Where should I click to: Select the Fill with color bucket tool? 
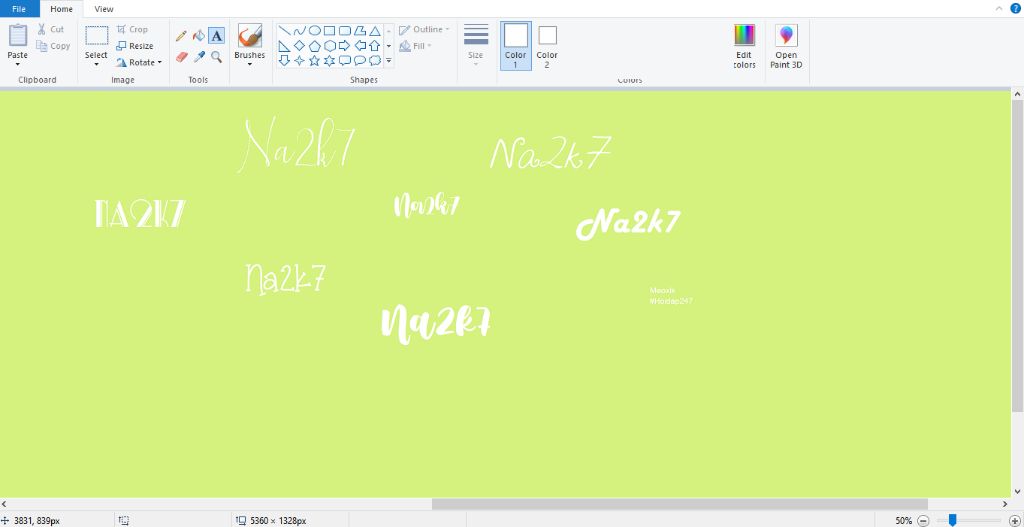199,36
